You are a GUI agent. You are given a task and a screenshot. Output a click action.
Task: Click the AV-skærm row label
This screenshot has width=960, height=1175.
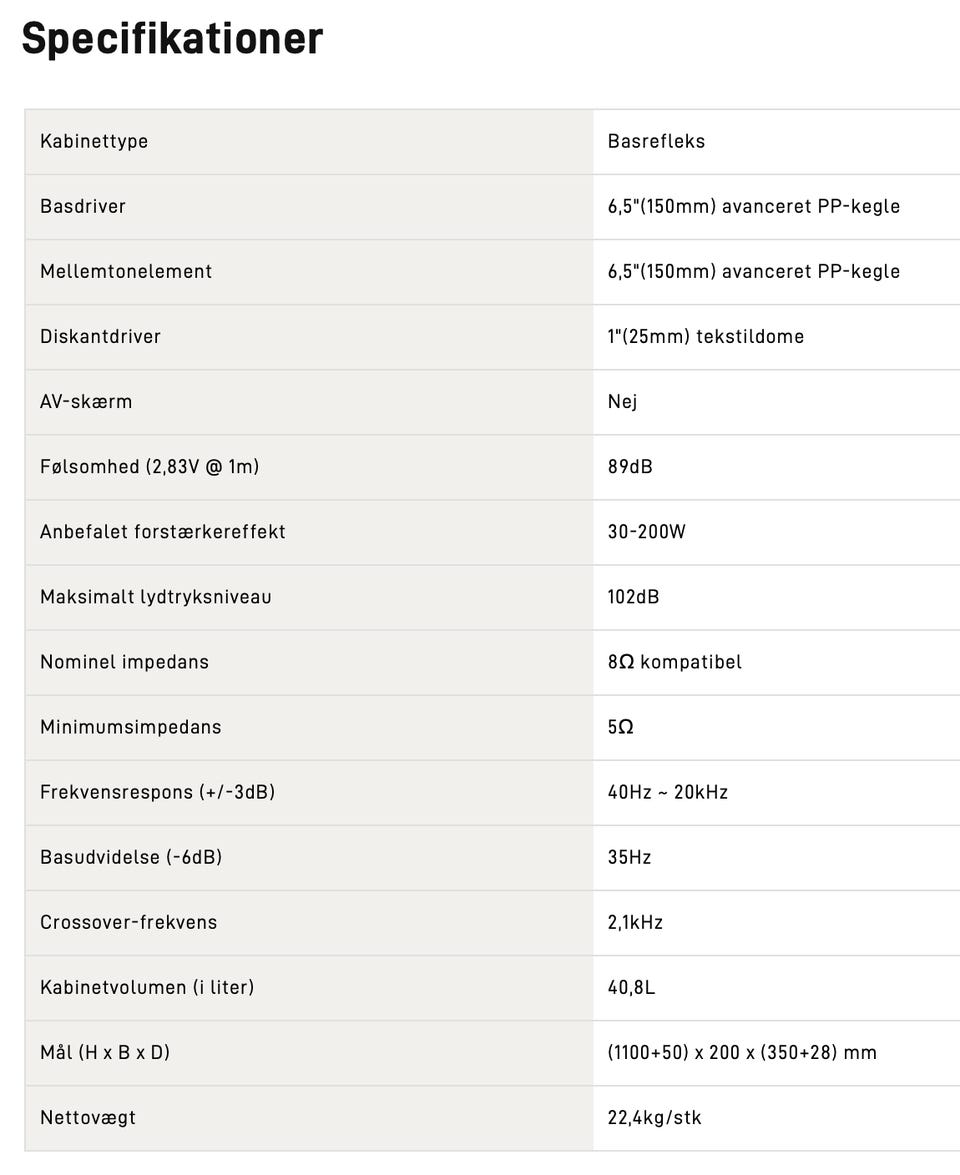point(86,401)
